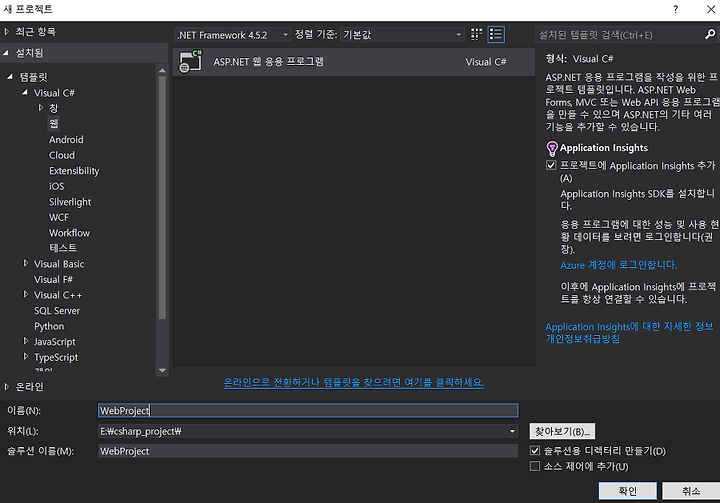720x503 pixels.
Task: Open the .NET Framework version dropdown
Action: [x=232, y=35]
